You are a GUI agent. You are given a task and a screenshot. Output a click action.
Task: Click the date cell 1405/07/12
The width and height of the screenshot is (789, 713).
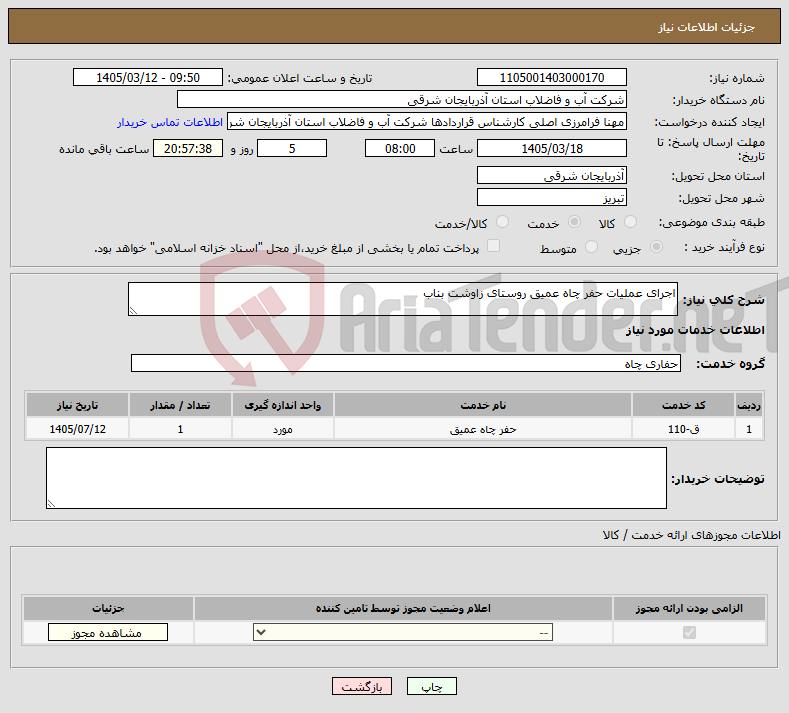coord(77,429)
